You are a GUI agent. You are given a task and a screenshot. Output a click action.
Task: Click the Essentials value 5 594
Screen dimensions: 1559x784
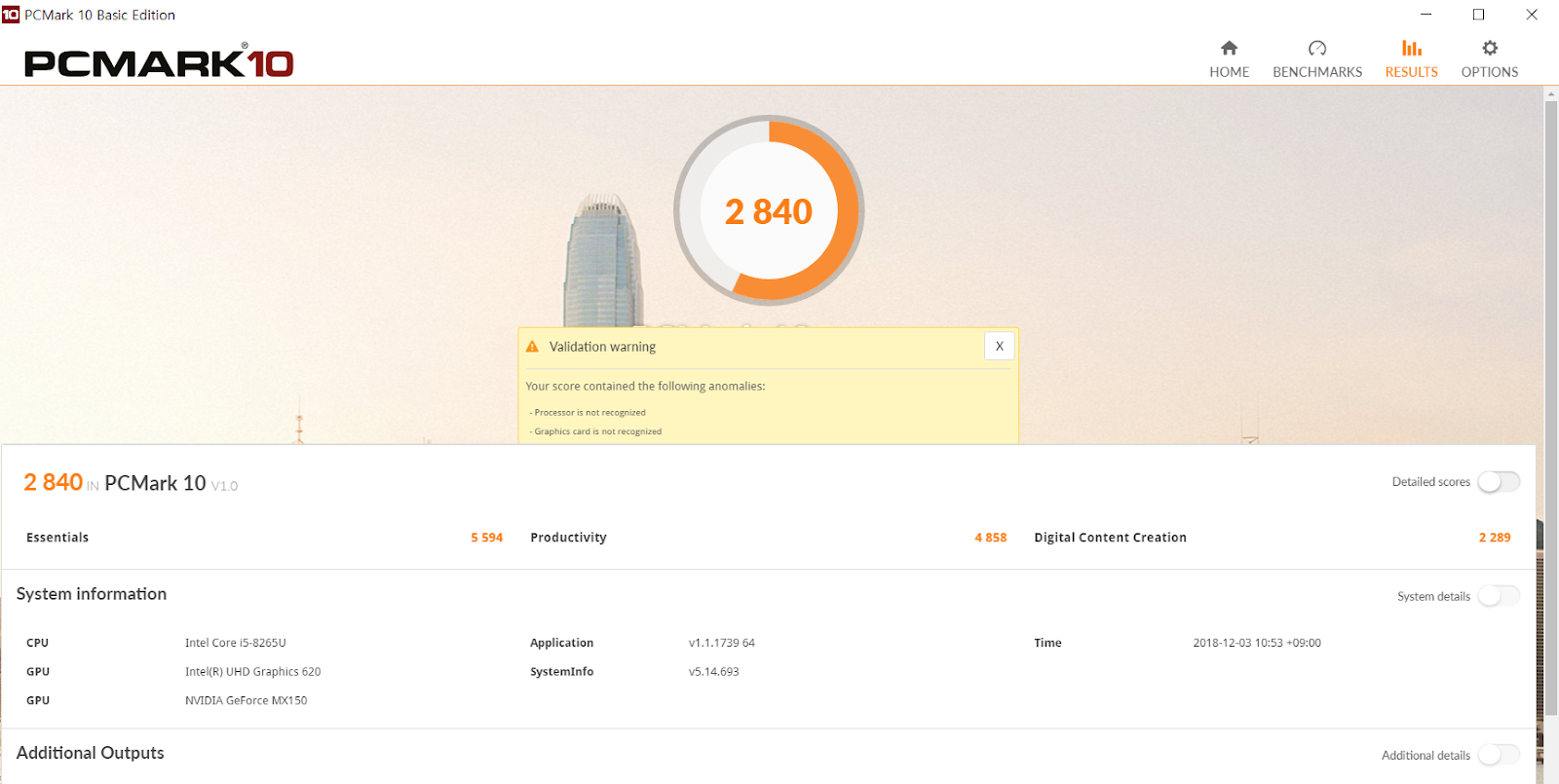click(486, 538)
